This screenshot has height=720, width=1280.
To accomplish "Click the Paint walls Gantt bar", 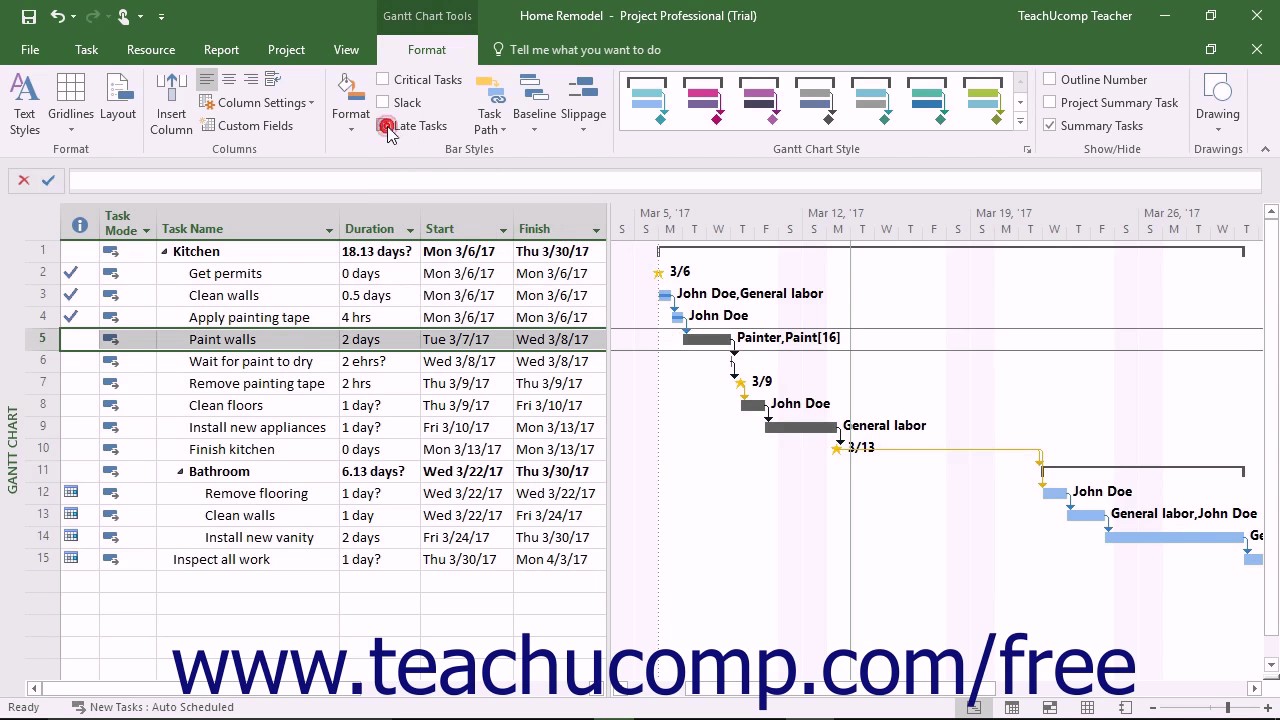I will pyautogui.click(x=707, y=339).
